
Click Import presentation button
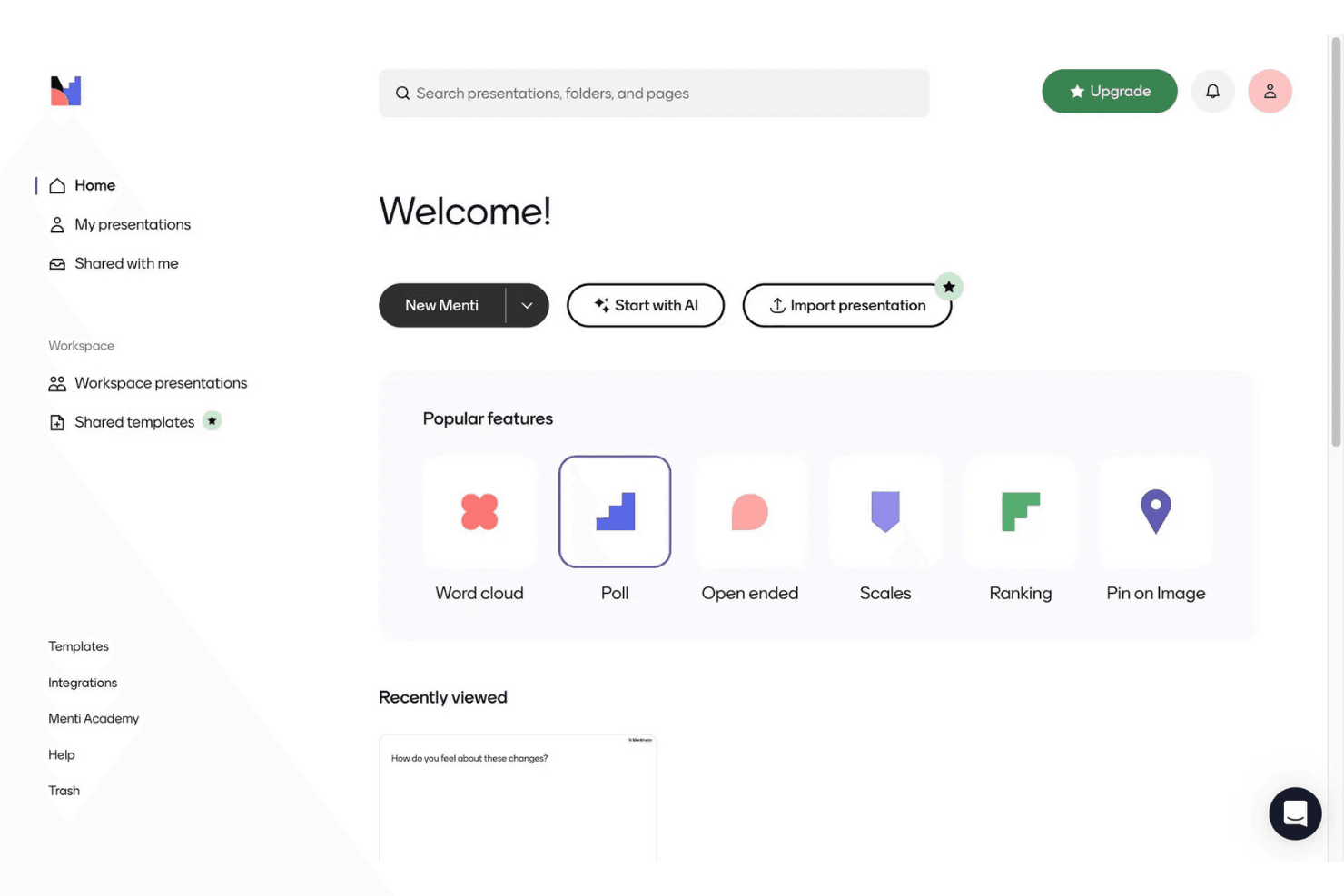coord(847,305)
